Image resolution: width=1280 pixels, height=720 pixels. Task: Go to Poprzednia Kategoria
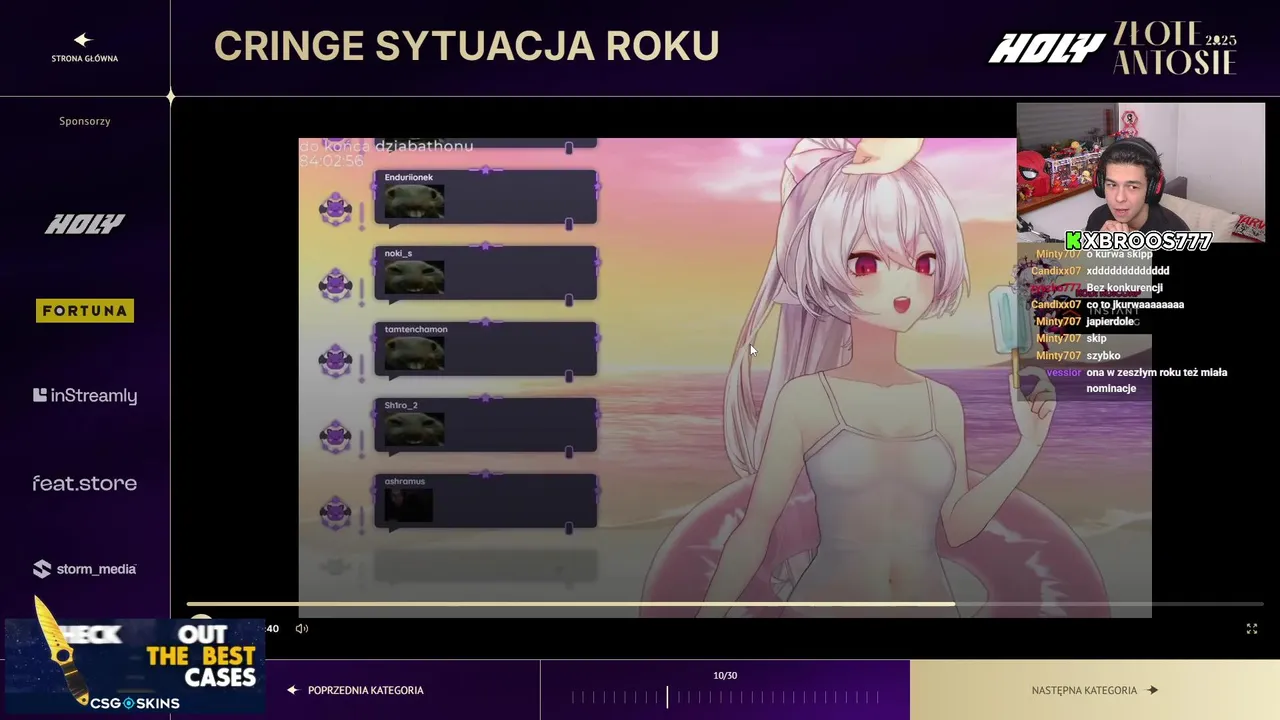point(355,690)
